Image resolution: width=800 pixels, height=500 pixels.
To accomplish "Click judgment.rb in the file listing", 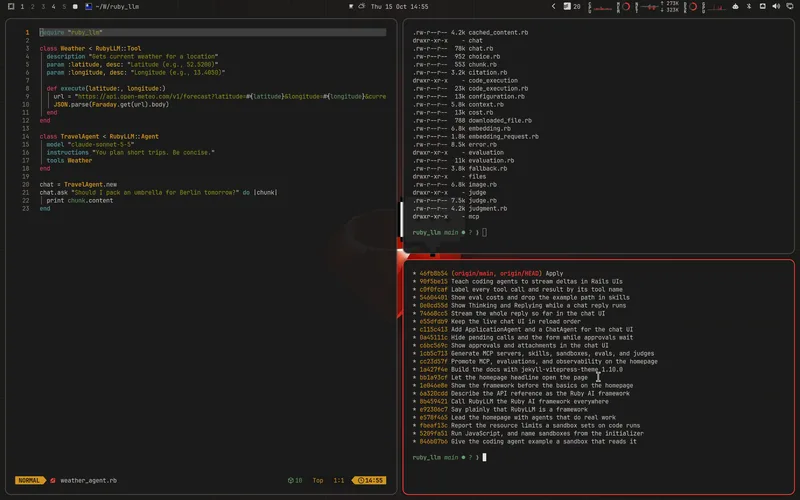I will point(488,209).
